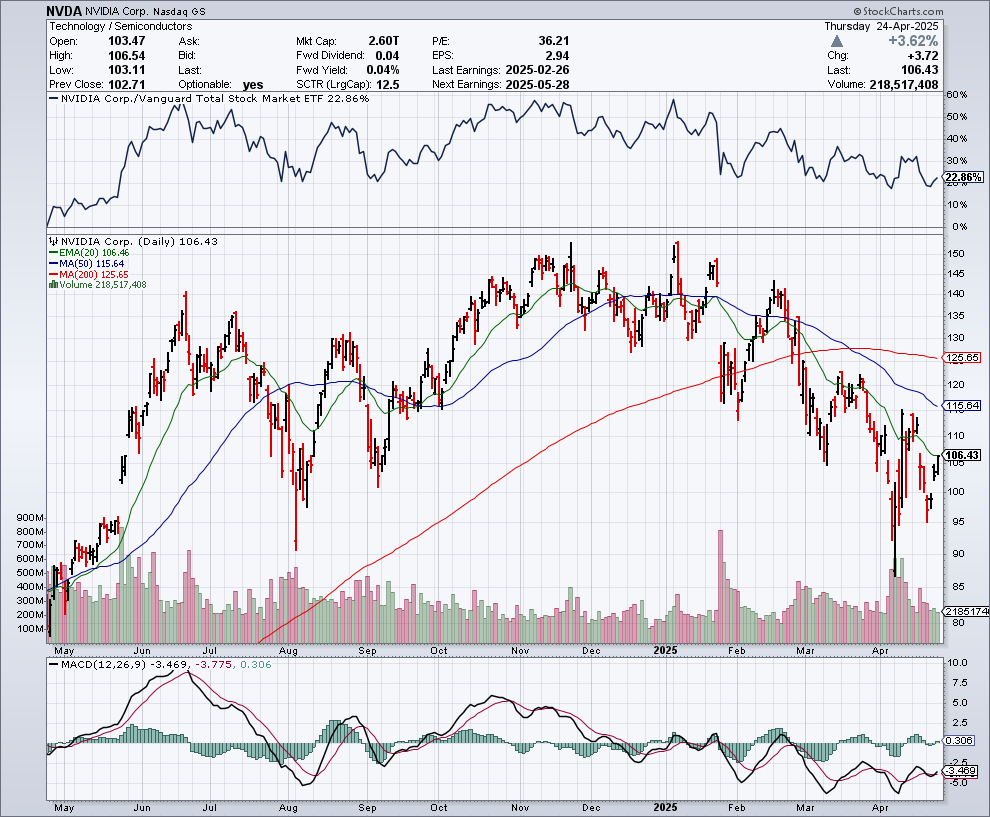Click the 900M label on the volume scale
Screen dimensions: 990x817
(30, 517)
